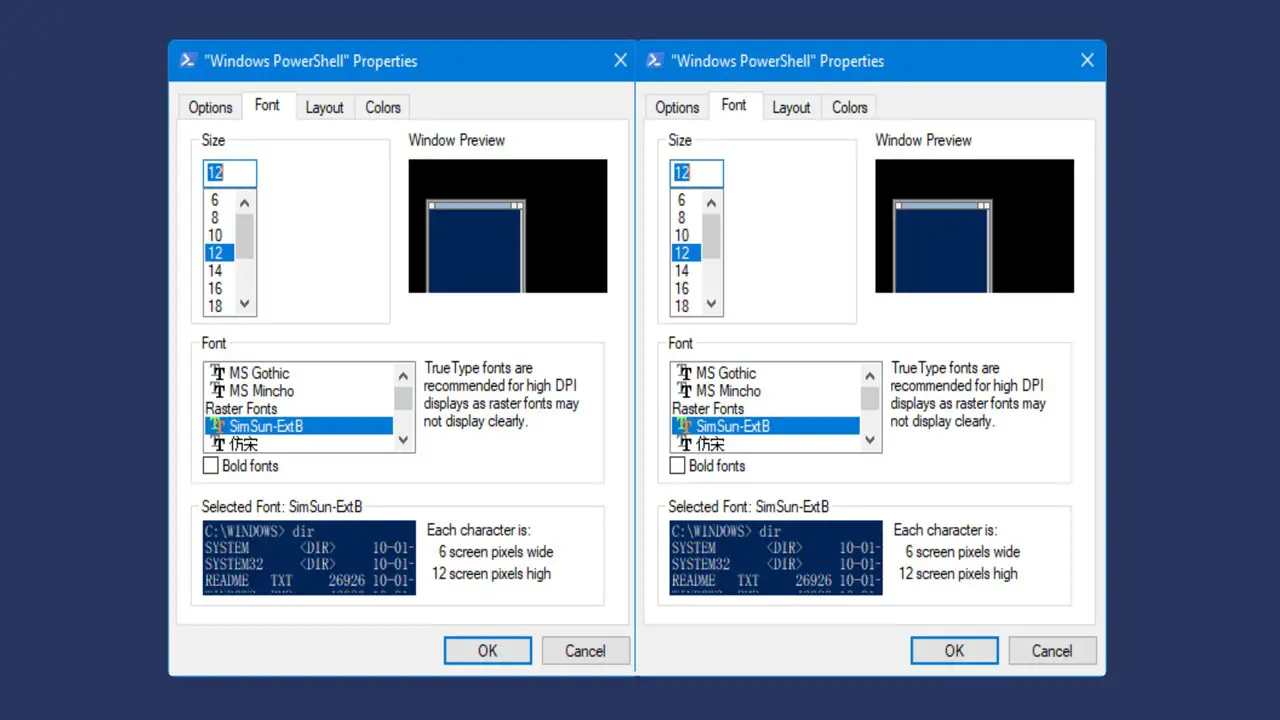The image size is (1280, 720).
Task: Click the PowerShell icon in the left window's title bar
Action: click(187, 61)
